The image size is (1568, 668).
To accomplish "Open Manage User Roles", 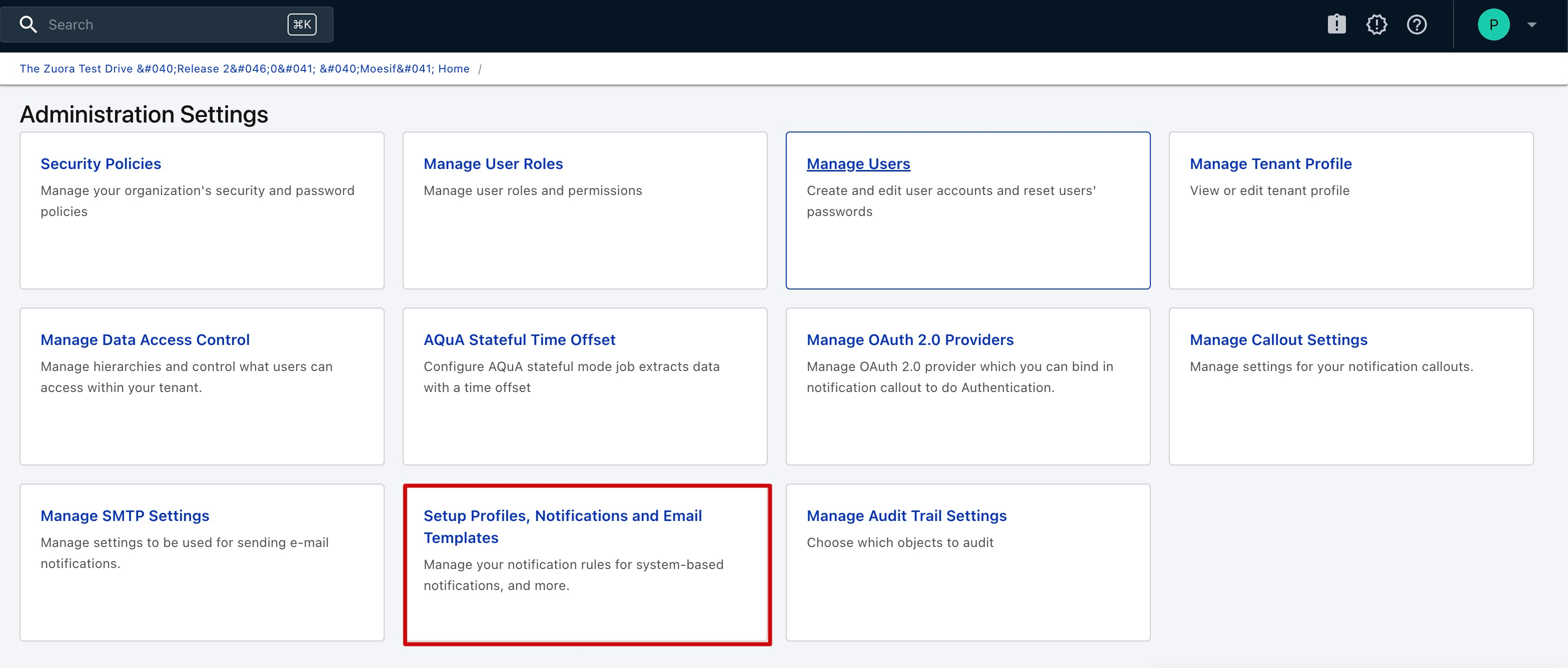I will pos(493,163).
